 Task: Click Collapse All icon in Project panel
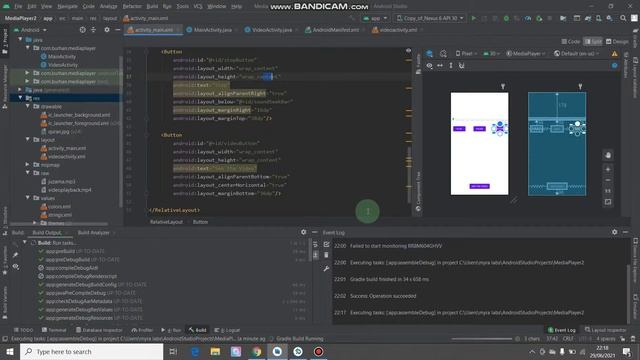pos(93,30)
